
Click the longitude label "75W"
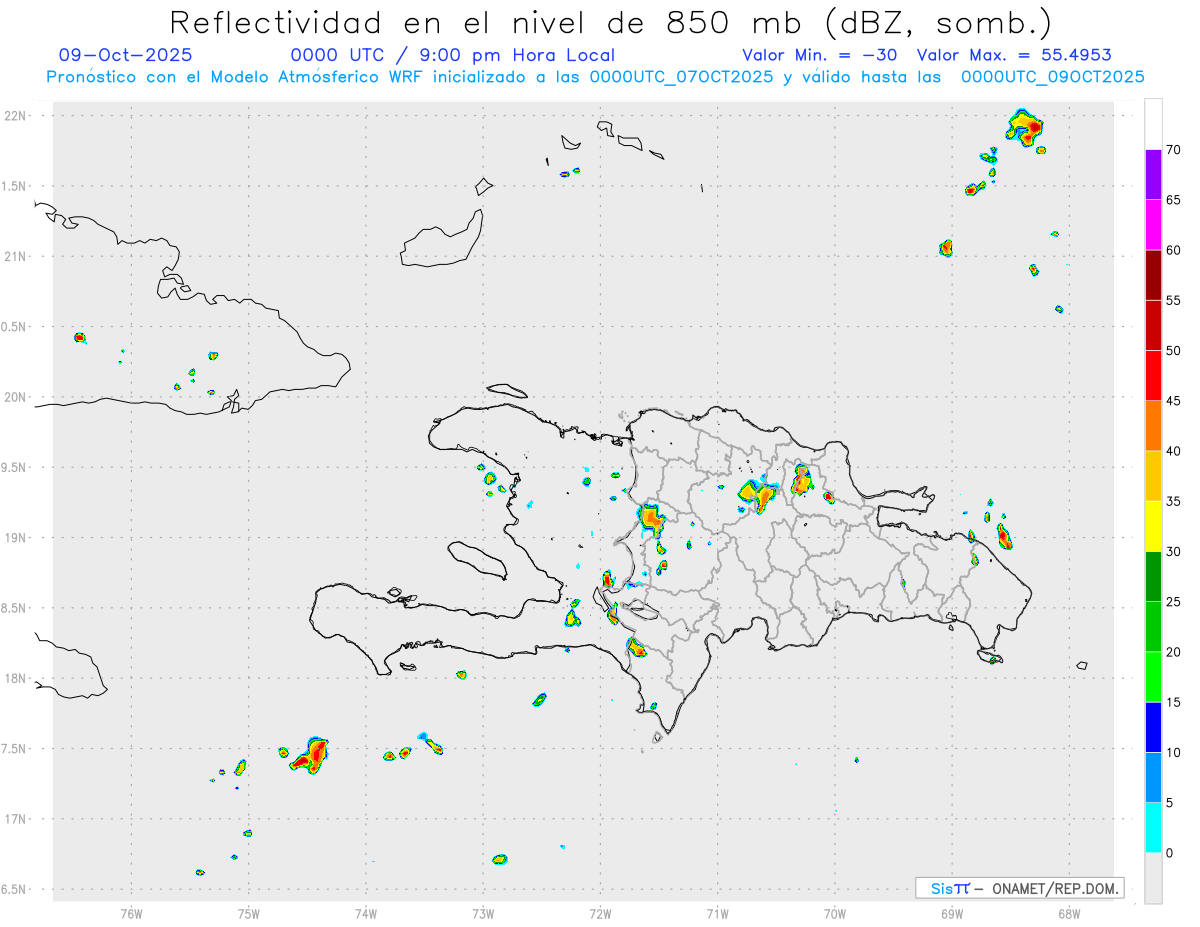click(248, 912)
